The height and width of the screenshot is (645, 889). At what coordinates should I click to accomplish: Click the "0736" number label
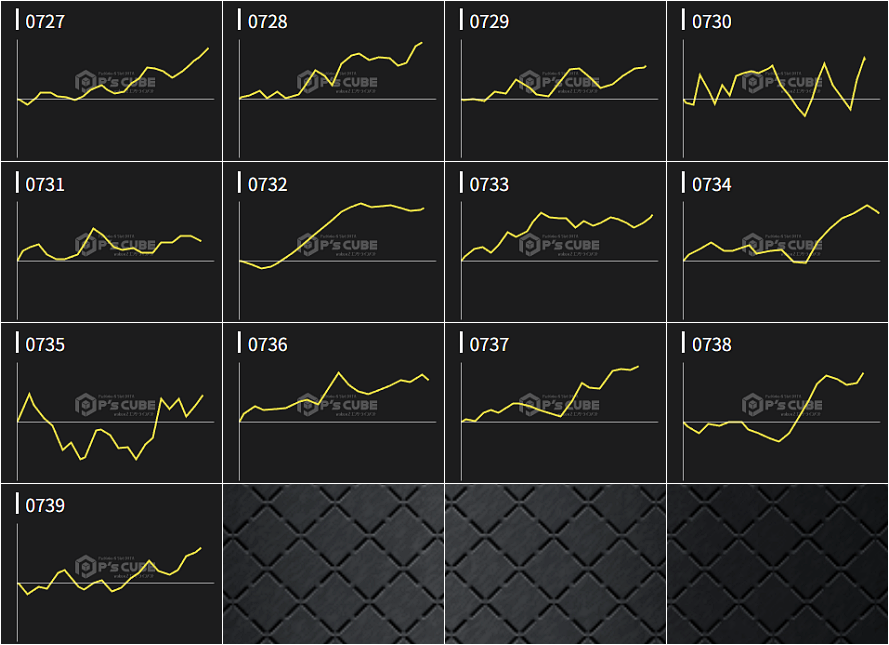click(x=267, y=345)
